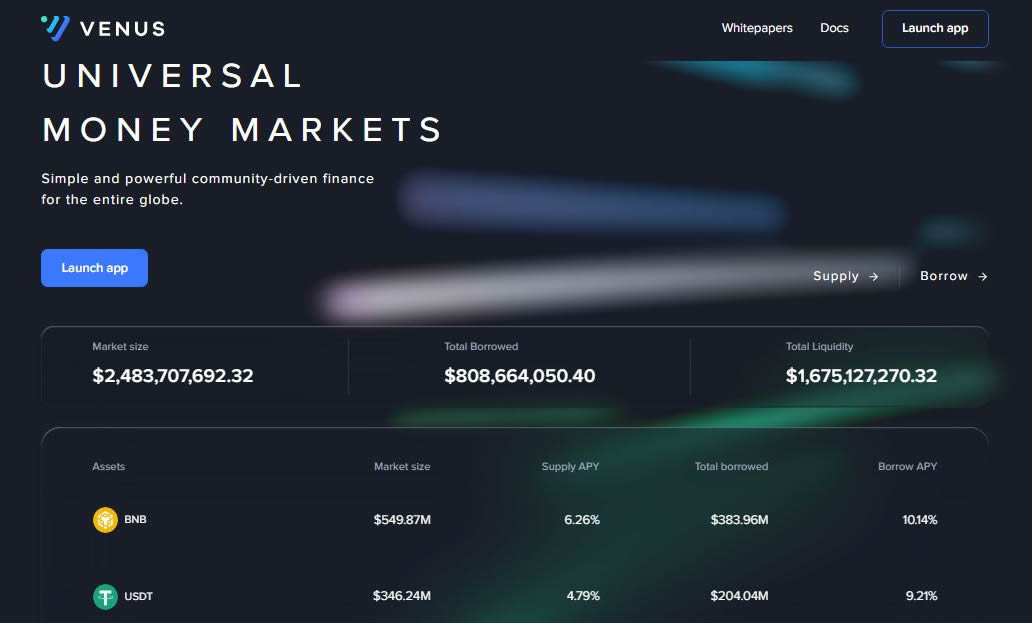Screen dimensions: 1032x623
Task: Click the Market size value $2,483,707,692.32
Action: point(172,376)
